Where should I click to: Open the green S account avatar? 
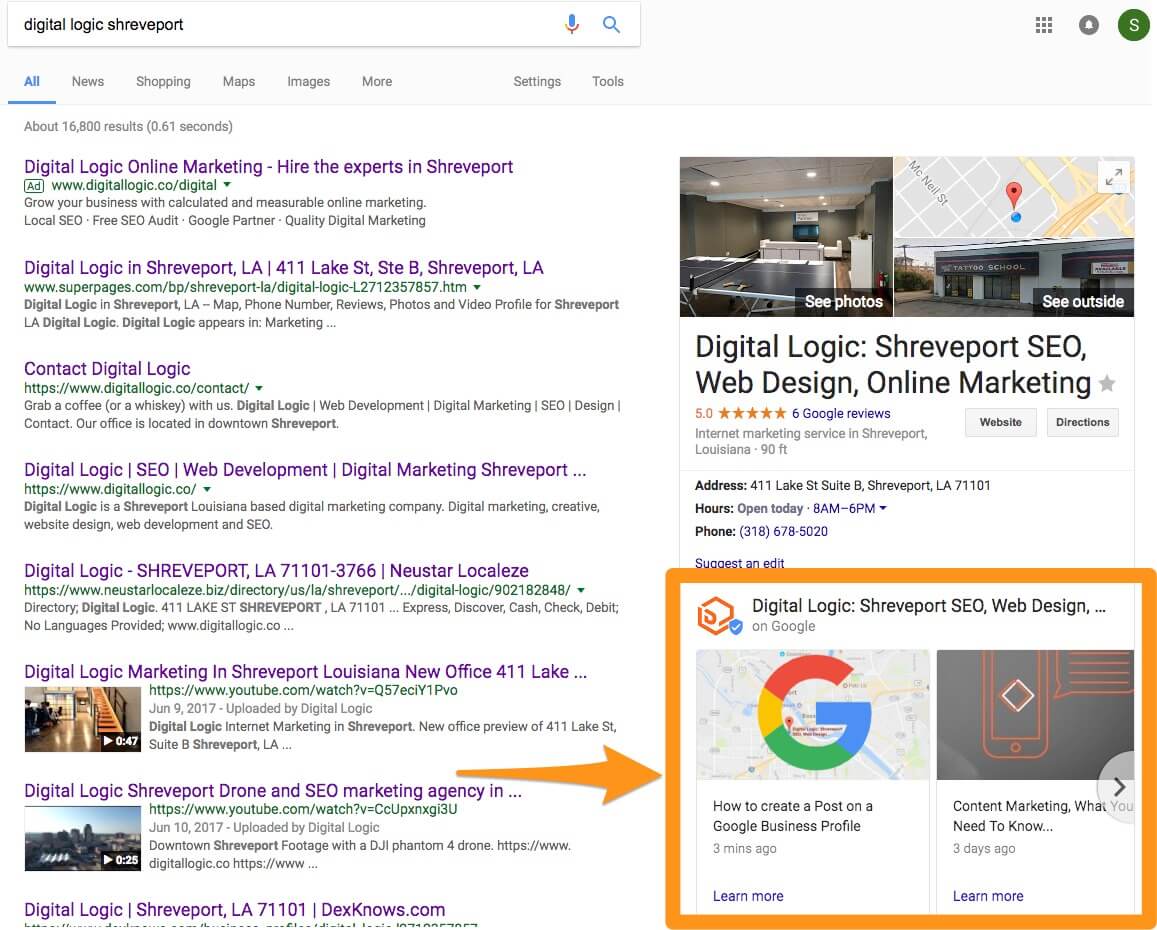pyautogui.click(x=1133, y=25)
